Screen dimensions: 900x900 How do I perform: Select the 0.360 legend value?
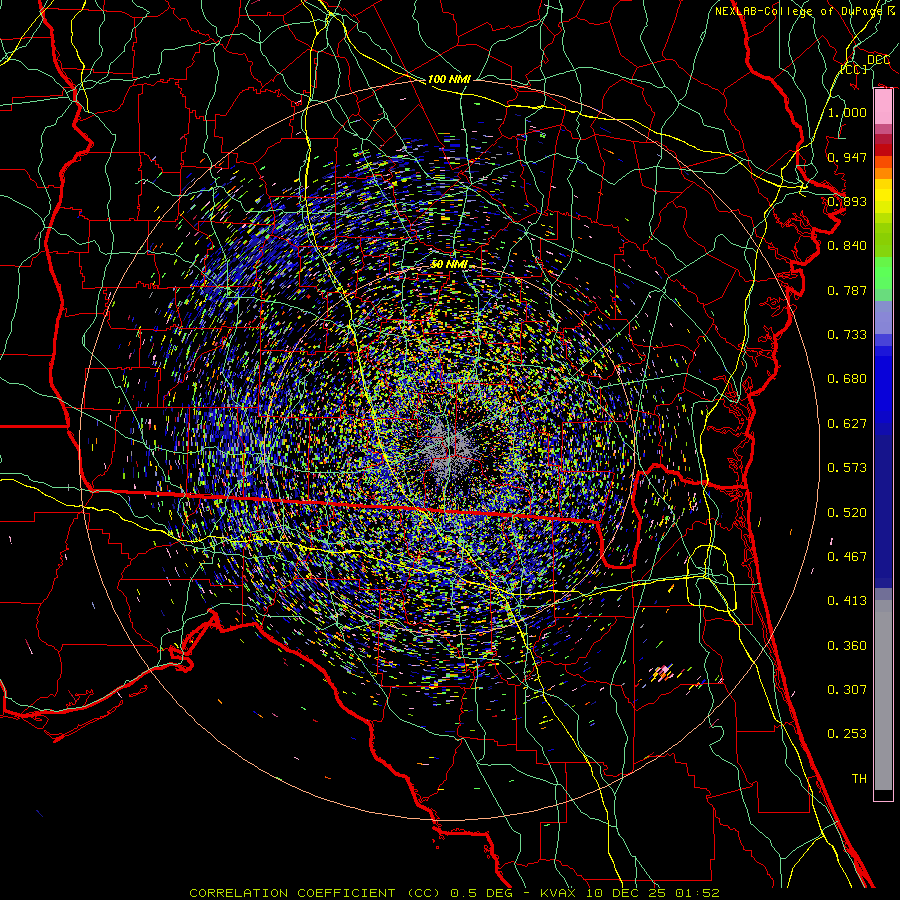847,646
